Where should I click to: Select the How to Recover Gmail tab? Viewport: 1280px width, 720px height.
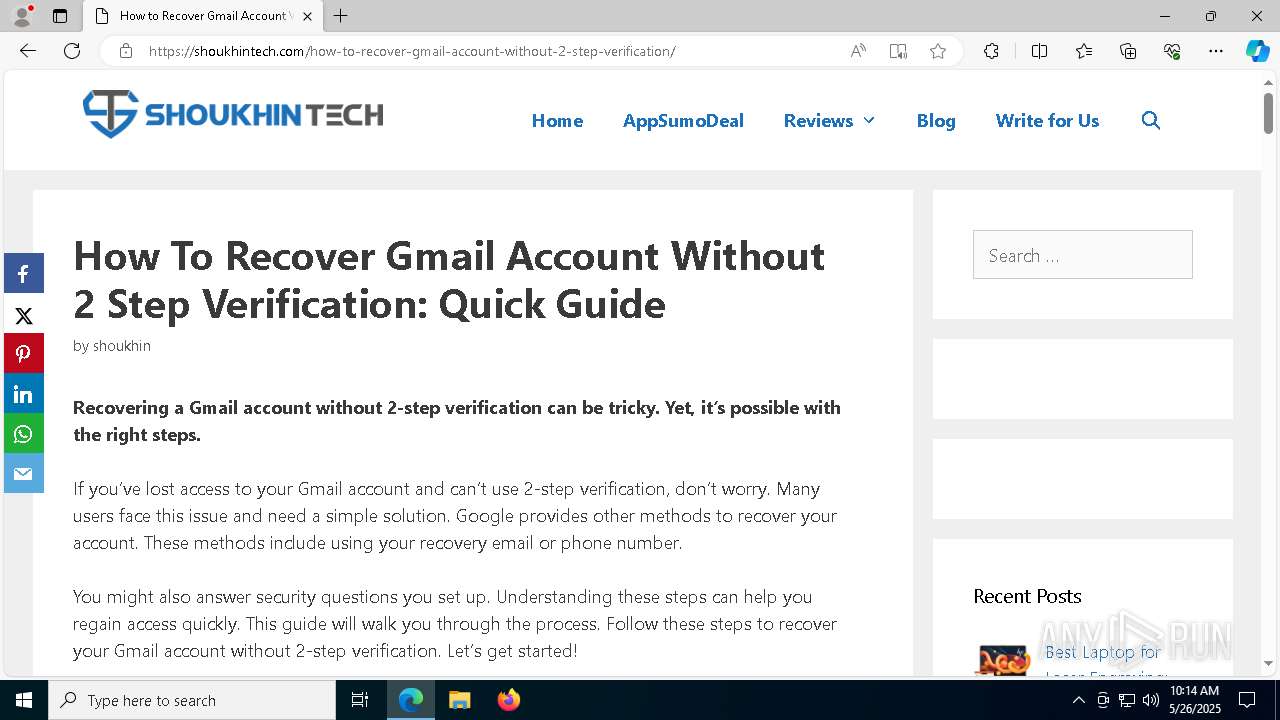click(x=203, y=16)
